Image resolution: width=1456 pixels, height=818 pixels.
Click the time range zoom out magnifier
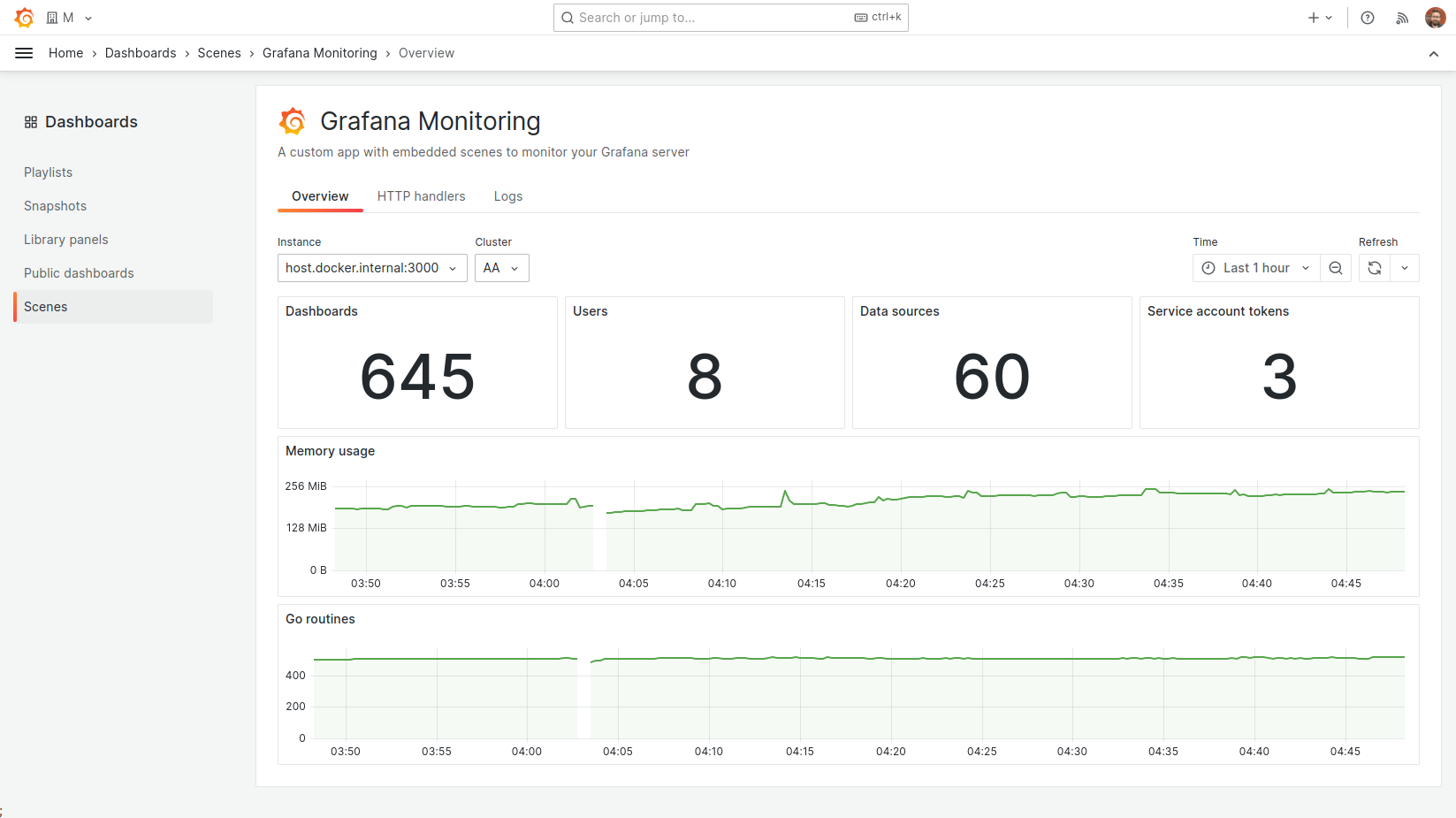[x=1335, y=267]
